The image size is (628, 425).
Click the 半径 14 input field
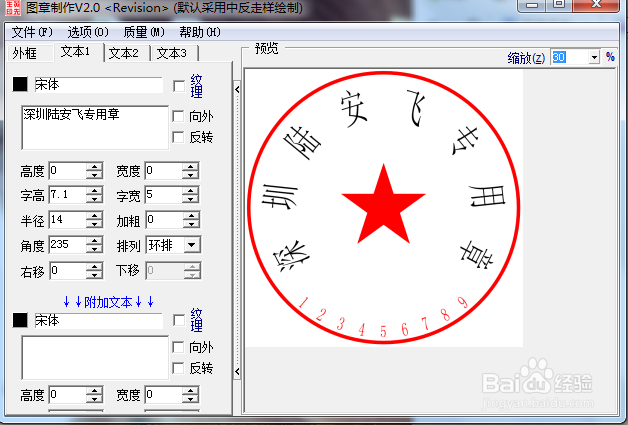(67, 220)
